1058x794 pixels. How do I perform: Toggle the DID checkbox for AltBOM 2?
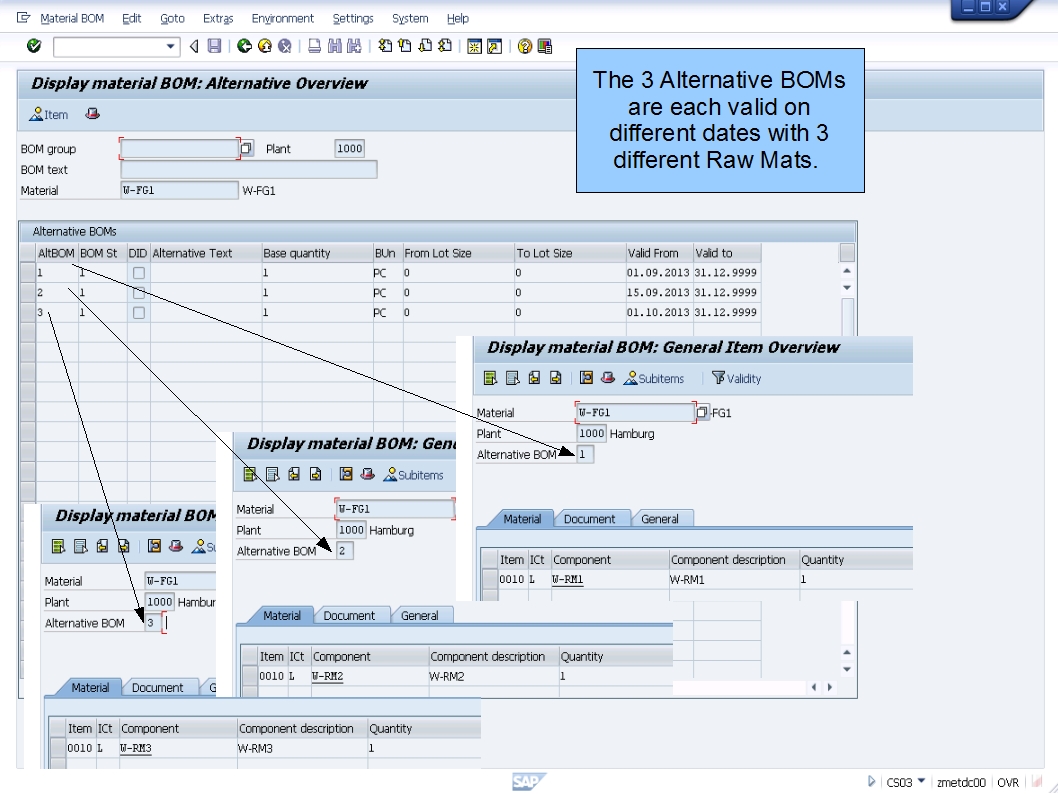click(138, 293)
